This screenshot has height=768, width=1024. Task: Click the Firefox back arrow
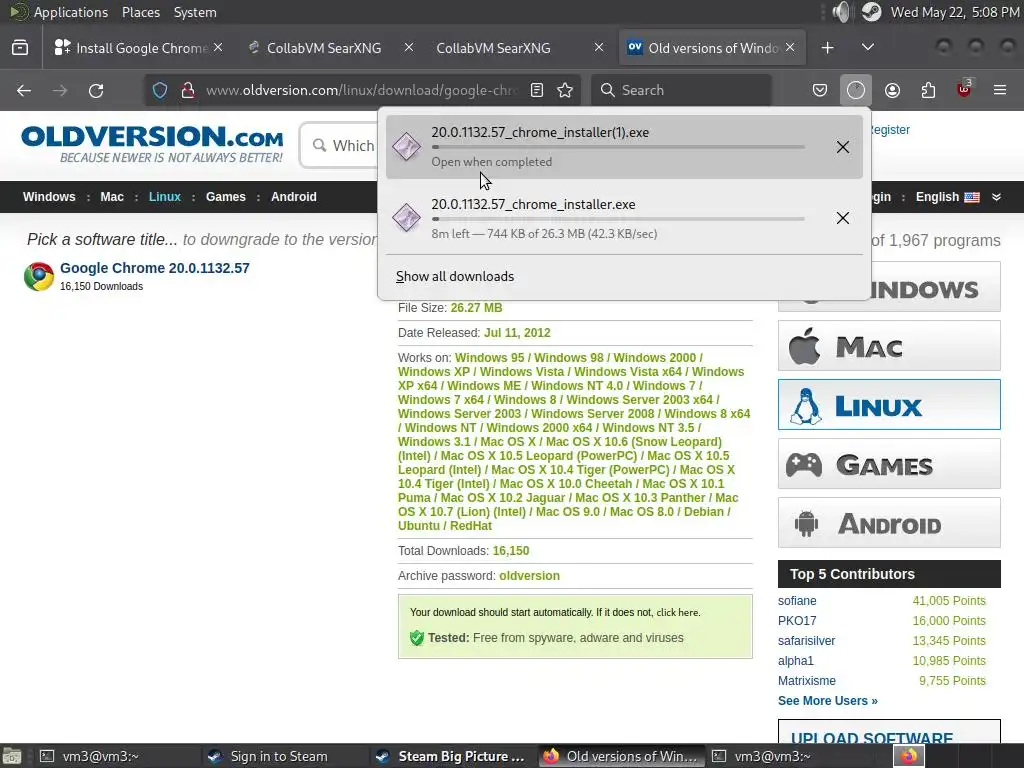(x=24, y=91)
